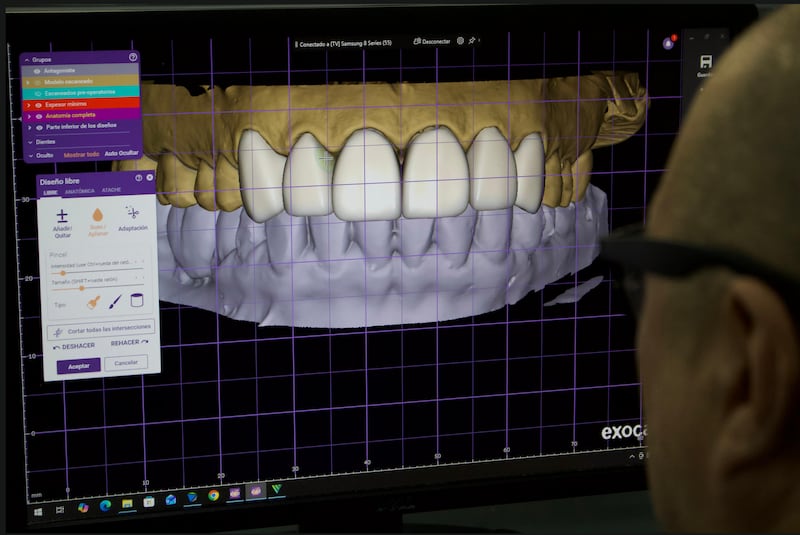Click Desconectar in the top bar
The image size is (800, 535).
[432, 41]
